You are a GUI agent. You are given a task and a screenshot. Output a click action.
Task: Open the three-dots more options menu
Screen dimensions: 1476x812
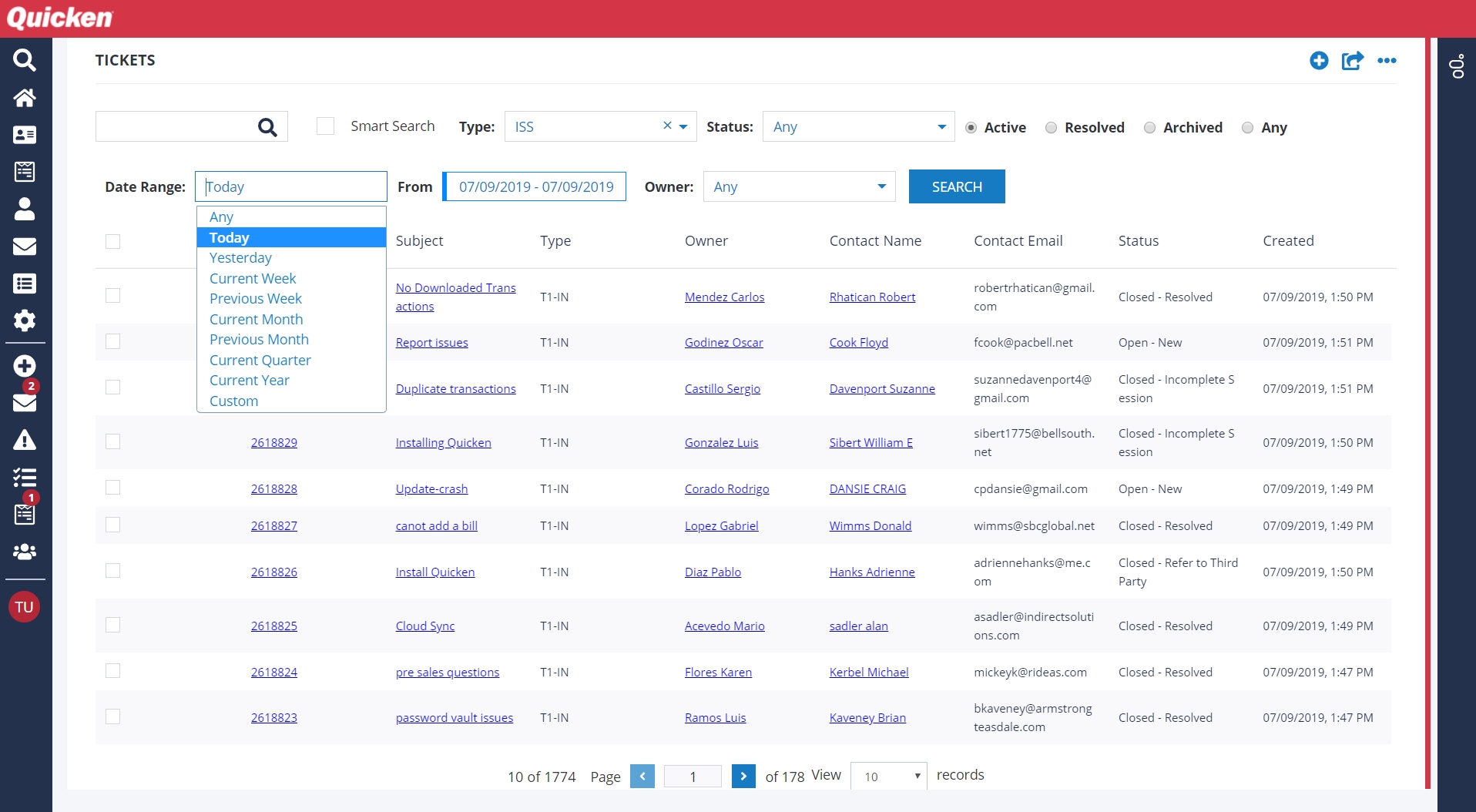(x=1387, y=61)
